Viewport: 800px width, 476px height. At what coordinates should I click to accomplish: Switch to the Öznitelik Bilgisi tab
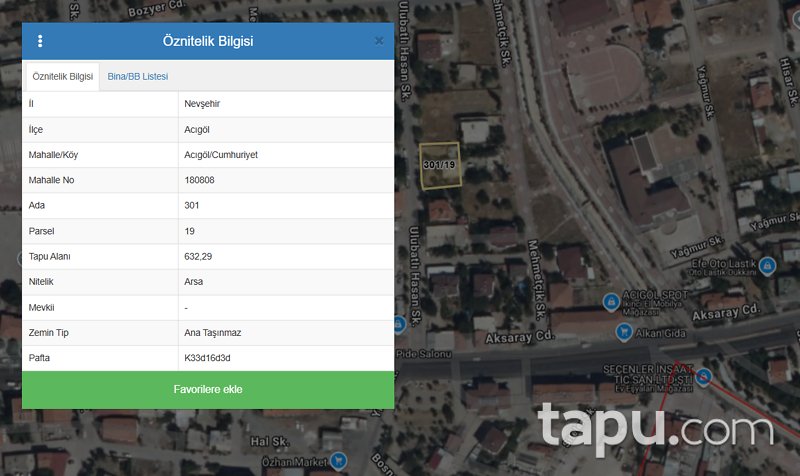[x=63, y=77]
